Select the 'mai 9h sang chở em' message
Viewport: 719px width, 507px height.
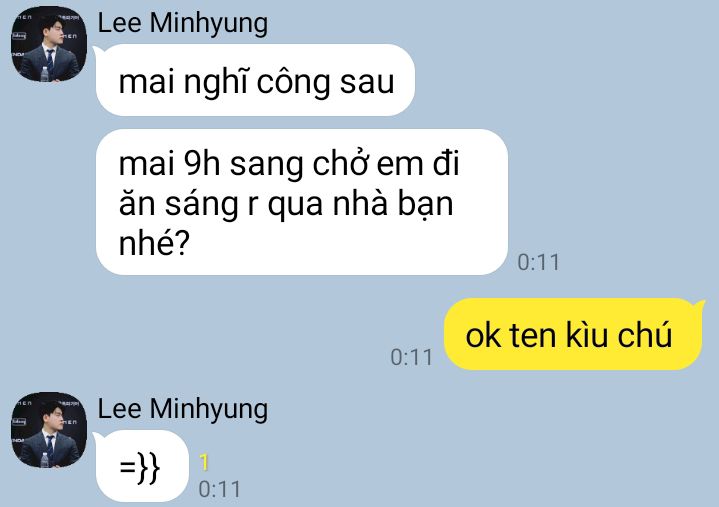(302, 202)
